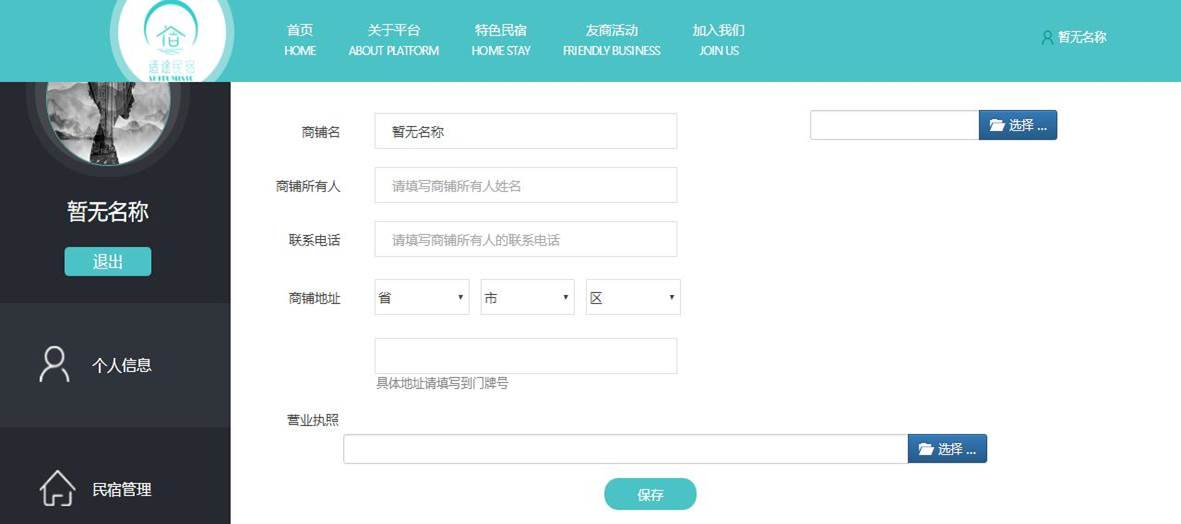Open the 区 district dropdown
This screenshot has width=1181, height=524.
pyautogui.click(x=632, y=298)
